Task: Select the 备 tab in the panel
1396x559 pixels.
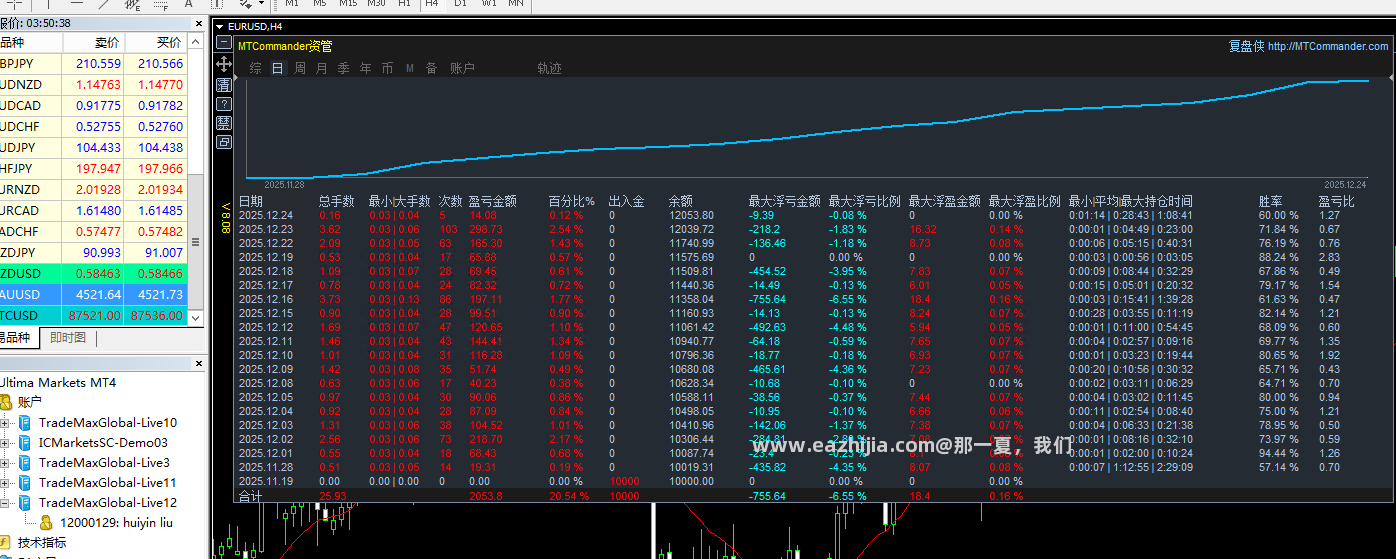Action: (x=432, y=68)
